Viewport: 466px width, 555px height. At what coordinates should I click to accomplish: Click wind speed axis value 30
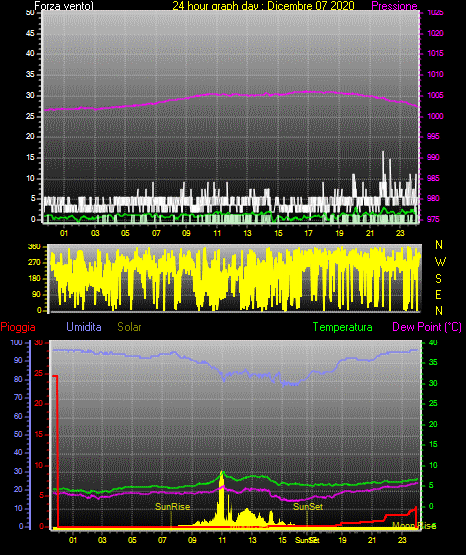[30, 96]
